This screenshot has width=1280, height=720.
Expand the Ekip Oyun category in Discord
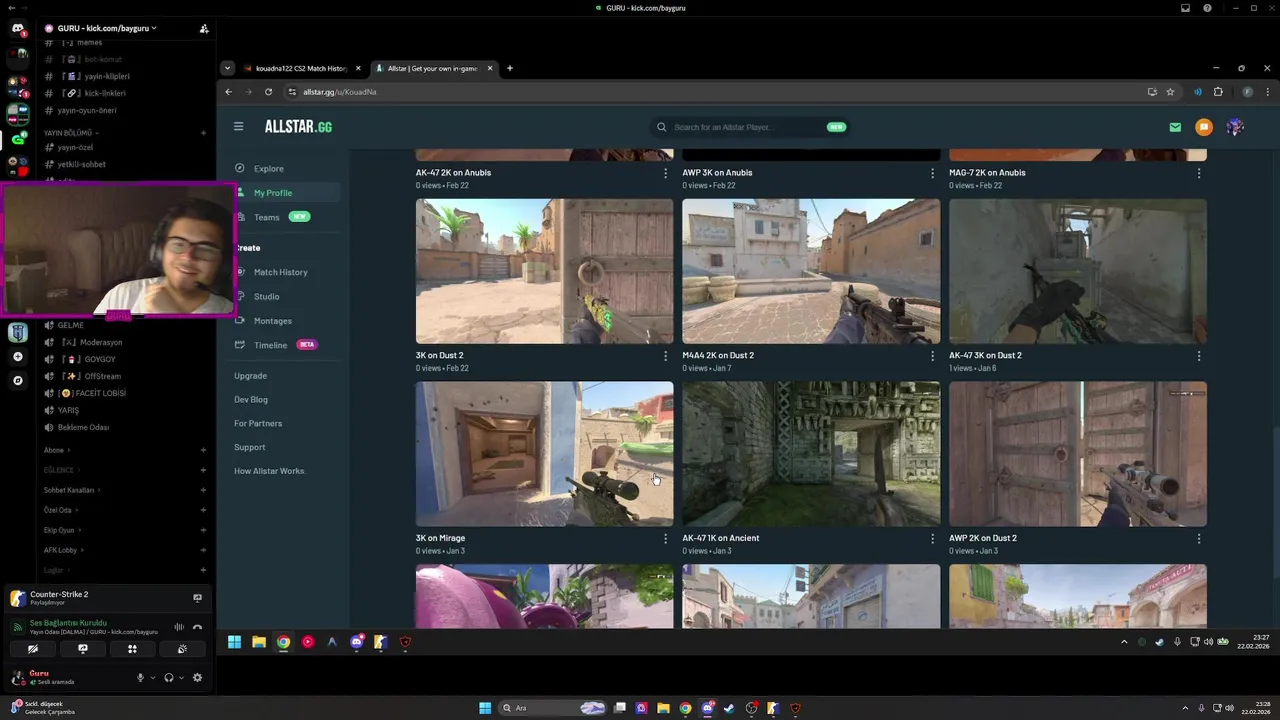point(60,530)
